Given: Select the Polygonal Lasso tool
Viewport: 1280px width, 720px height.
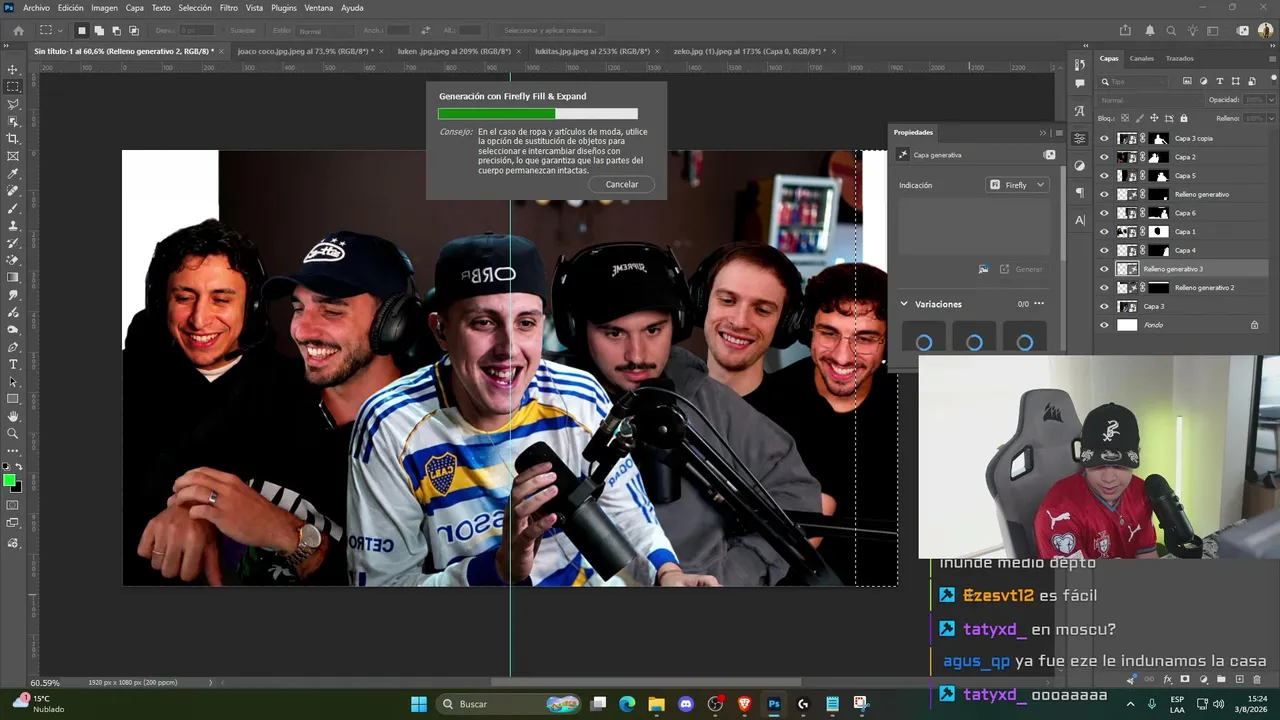Looking at the screenshot, I should 13,104.
